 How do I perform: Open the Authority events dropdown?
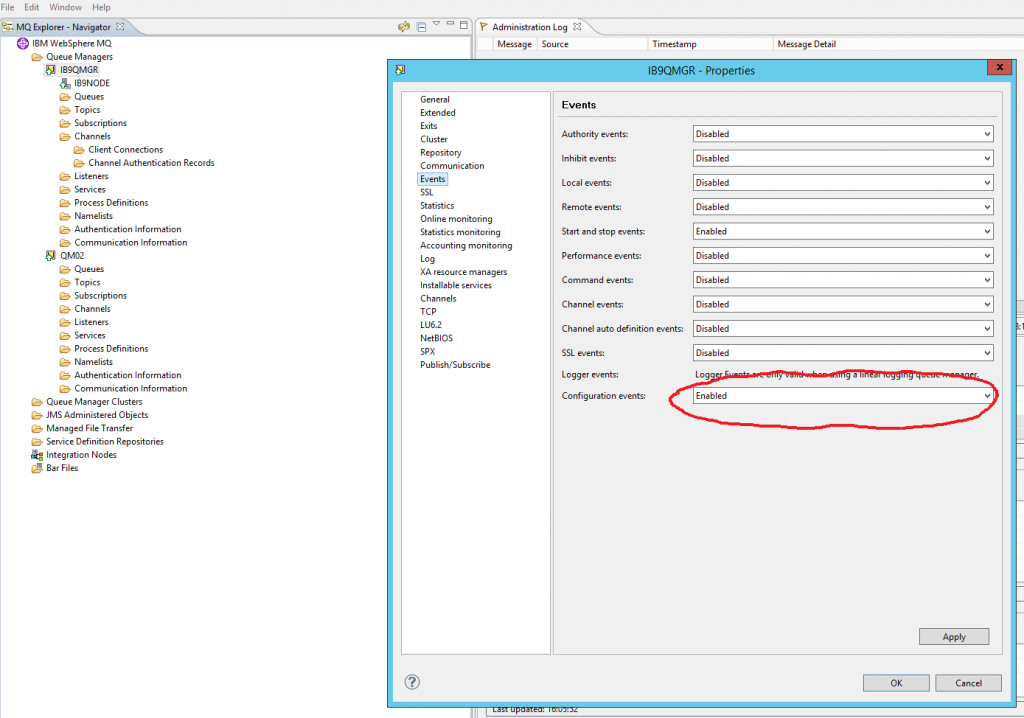pos(843,134)
